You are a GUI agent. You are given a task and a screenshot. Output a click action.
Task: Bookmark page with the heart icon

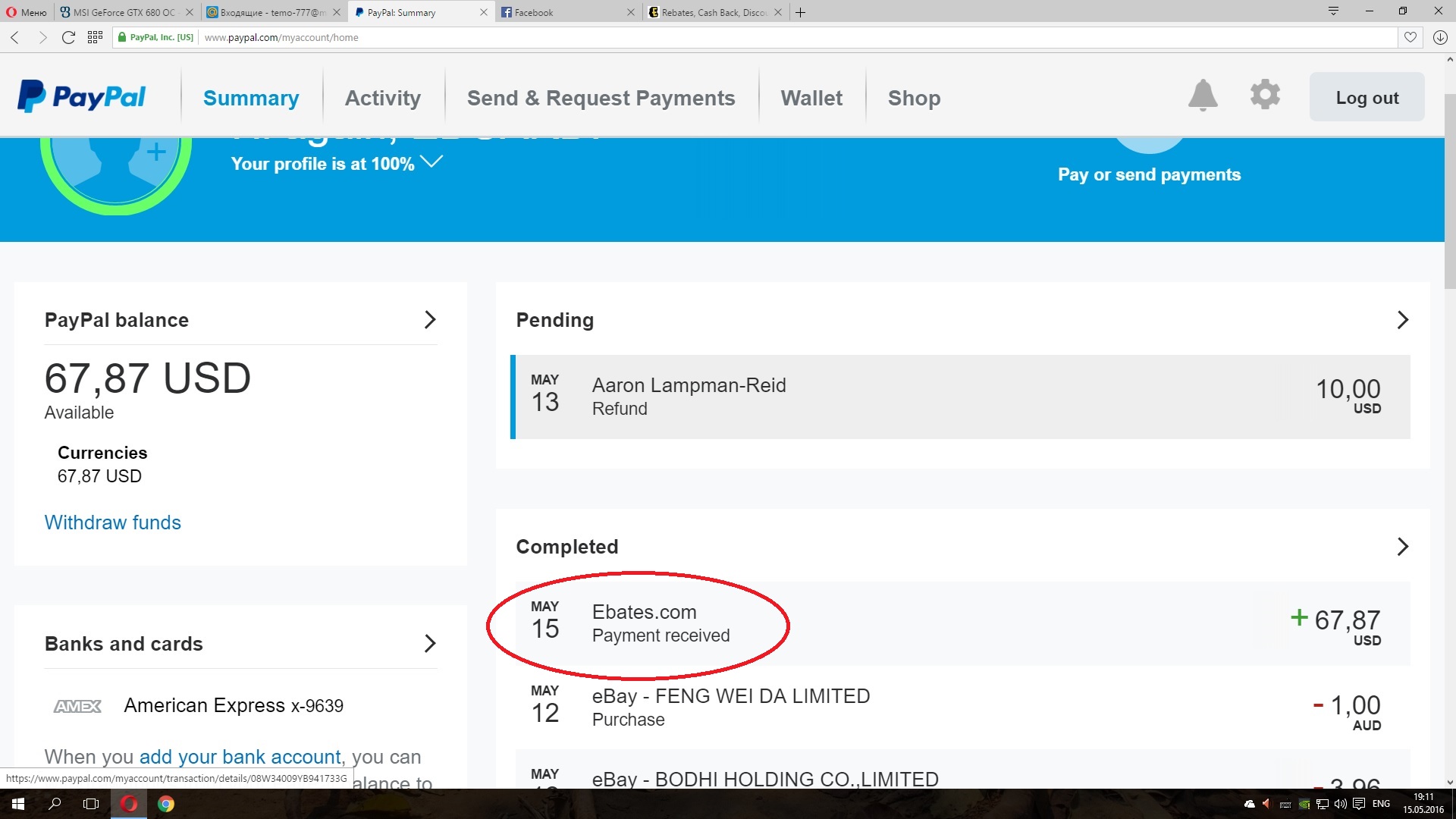point(1410,37)
